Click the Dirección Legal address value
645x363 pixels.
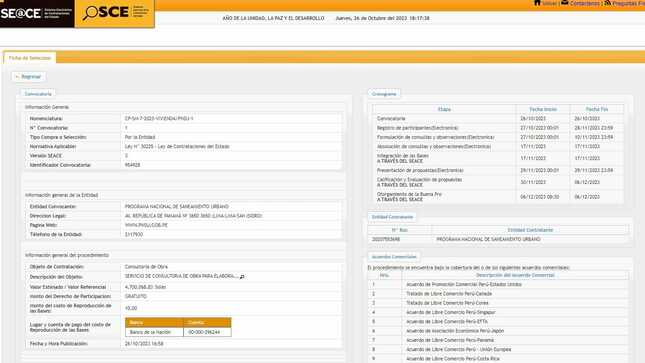pos(193,216)
